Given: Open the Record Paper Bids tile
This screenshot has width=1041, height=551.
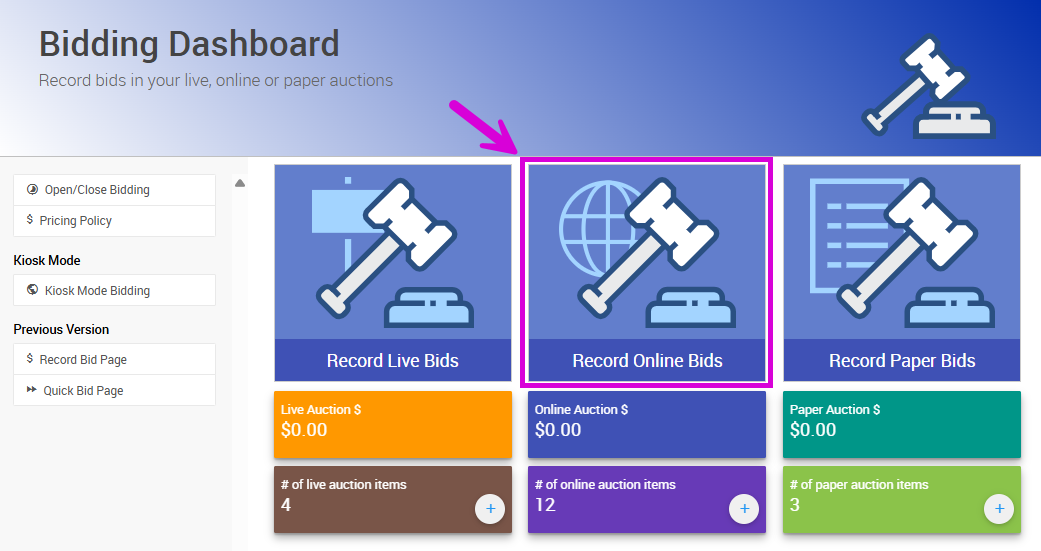Looking at the screenshot, I should point(901,272).
